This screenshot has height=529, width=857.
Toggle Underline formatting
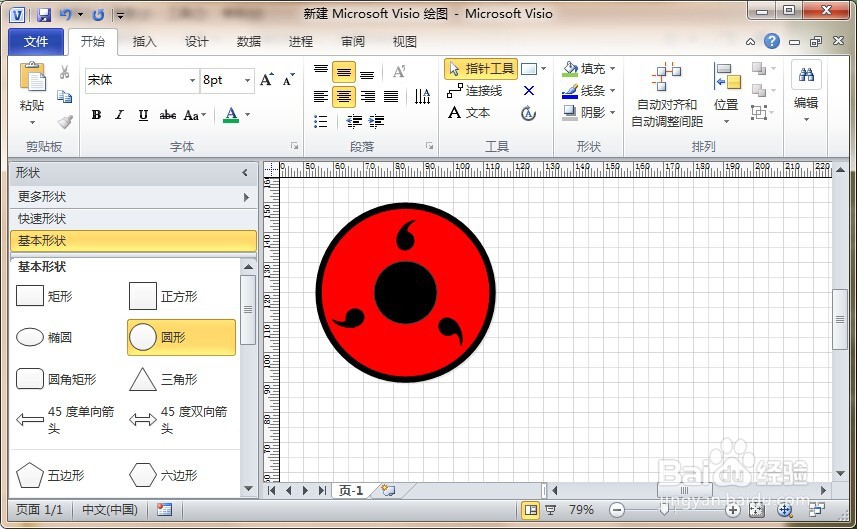click(x=143, y=115)
